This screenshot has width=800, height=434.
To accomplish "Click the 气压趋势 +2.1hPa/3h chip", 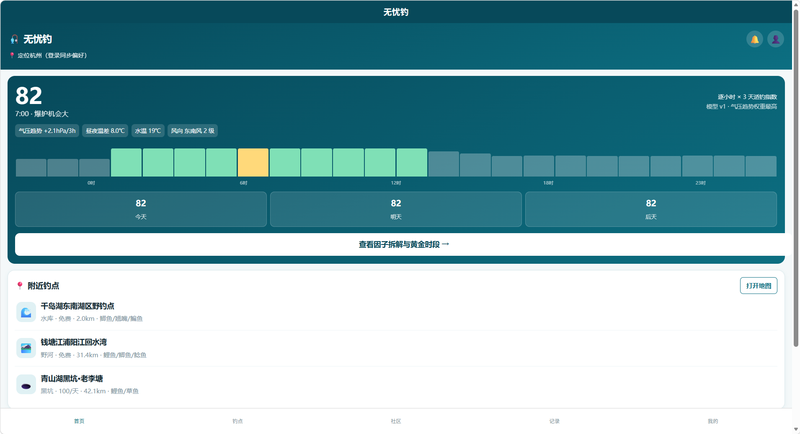I will pos(47,131).
